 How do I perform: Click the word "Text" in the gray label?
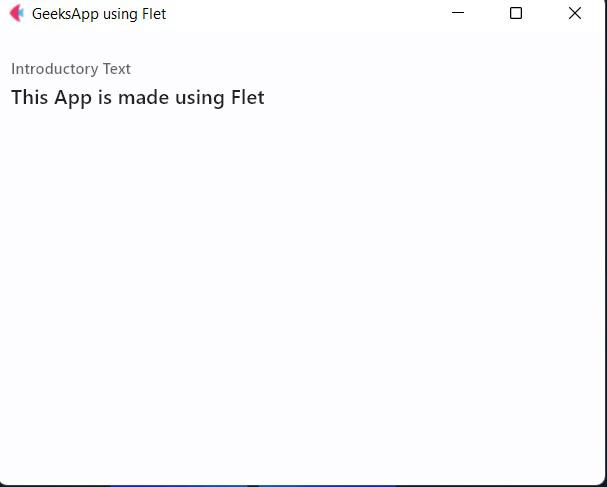117,69
